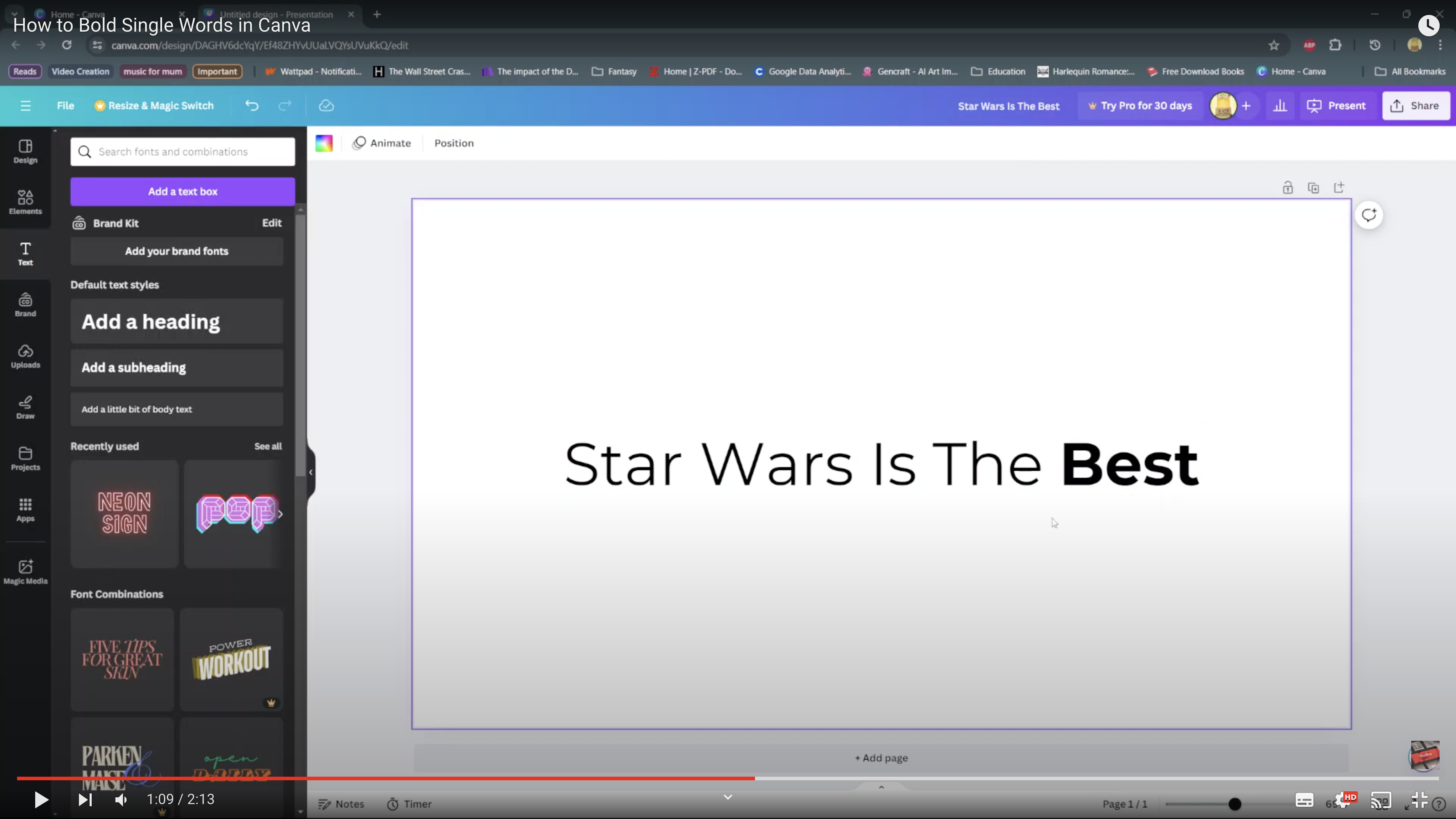1456x819 pixels.
Task: Switch to the Untitled design browser tab
Action: [x=277, y=14]
